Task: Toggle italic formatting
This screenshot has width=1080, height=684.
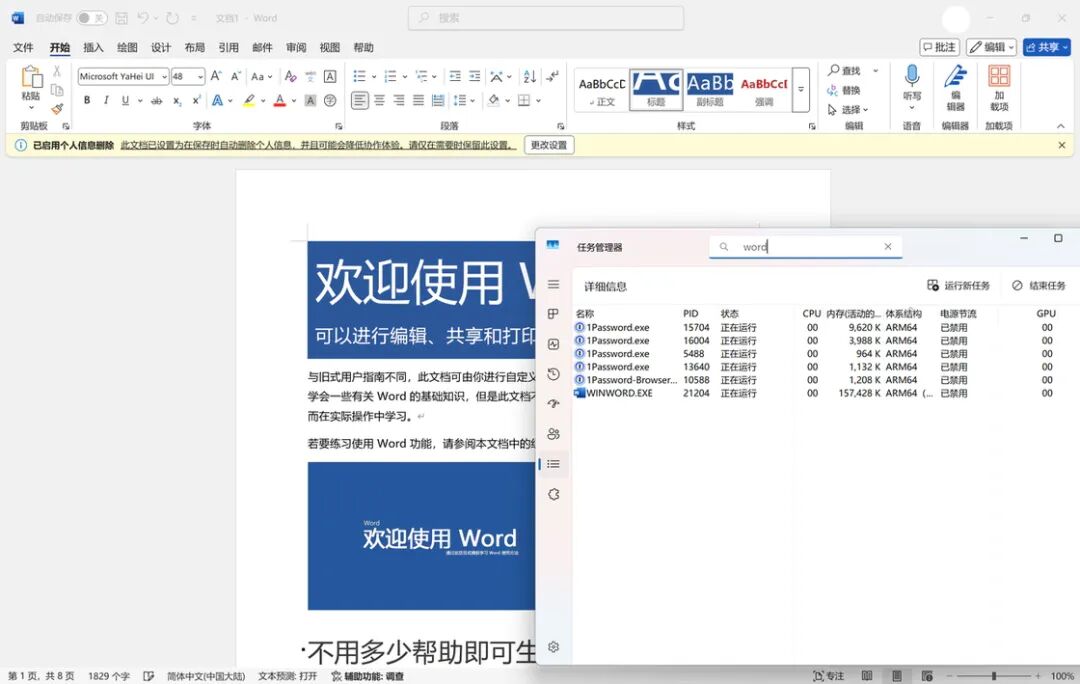Action: 106,101
